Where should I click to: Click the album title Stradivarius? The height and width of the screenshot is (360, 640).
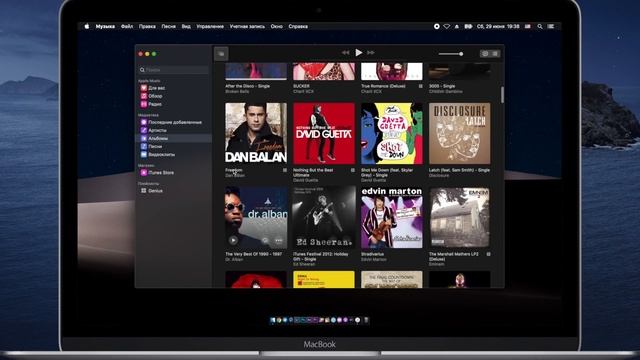[x=372, y=254]
